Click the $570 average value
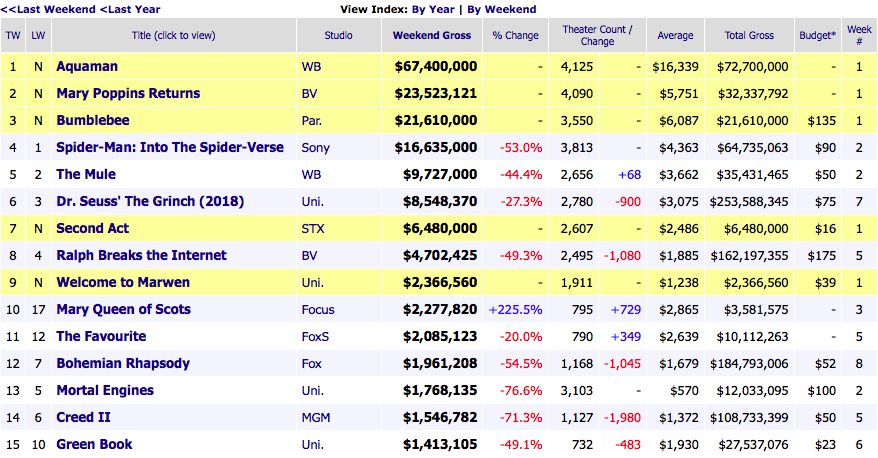Screen dimensions: 878x458 pos(684,390)
